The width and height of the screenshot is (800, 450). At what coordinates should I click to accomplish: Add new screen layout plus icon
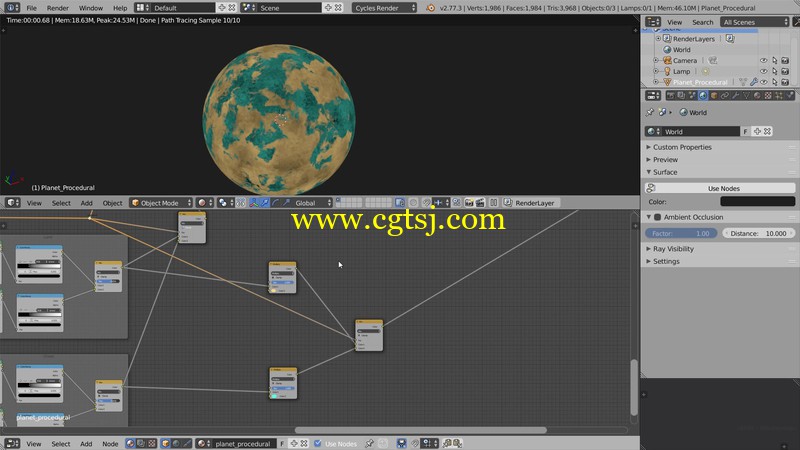click(x=221, y=8)
